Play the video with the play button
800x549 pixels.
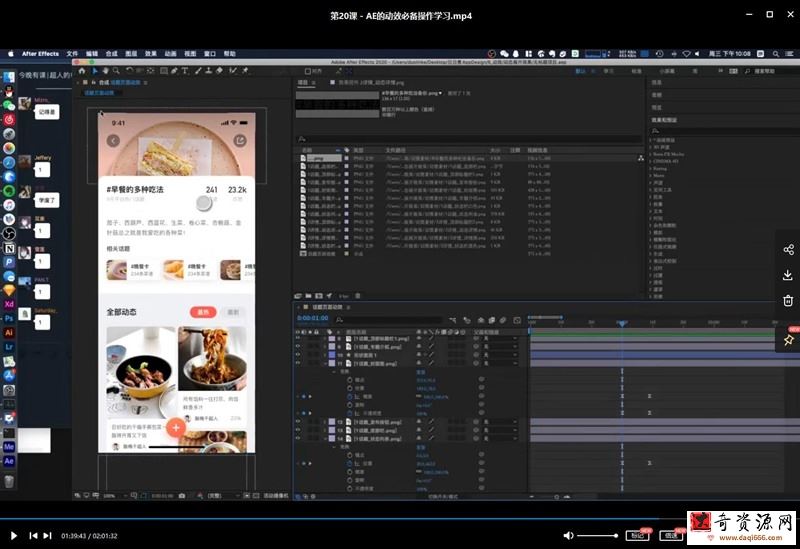click(x=14, y=535)
